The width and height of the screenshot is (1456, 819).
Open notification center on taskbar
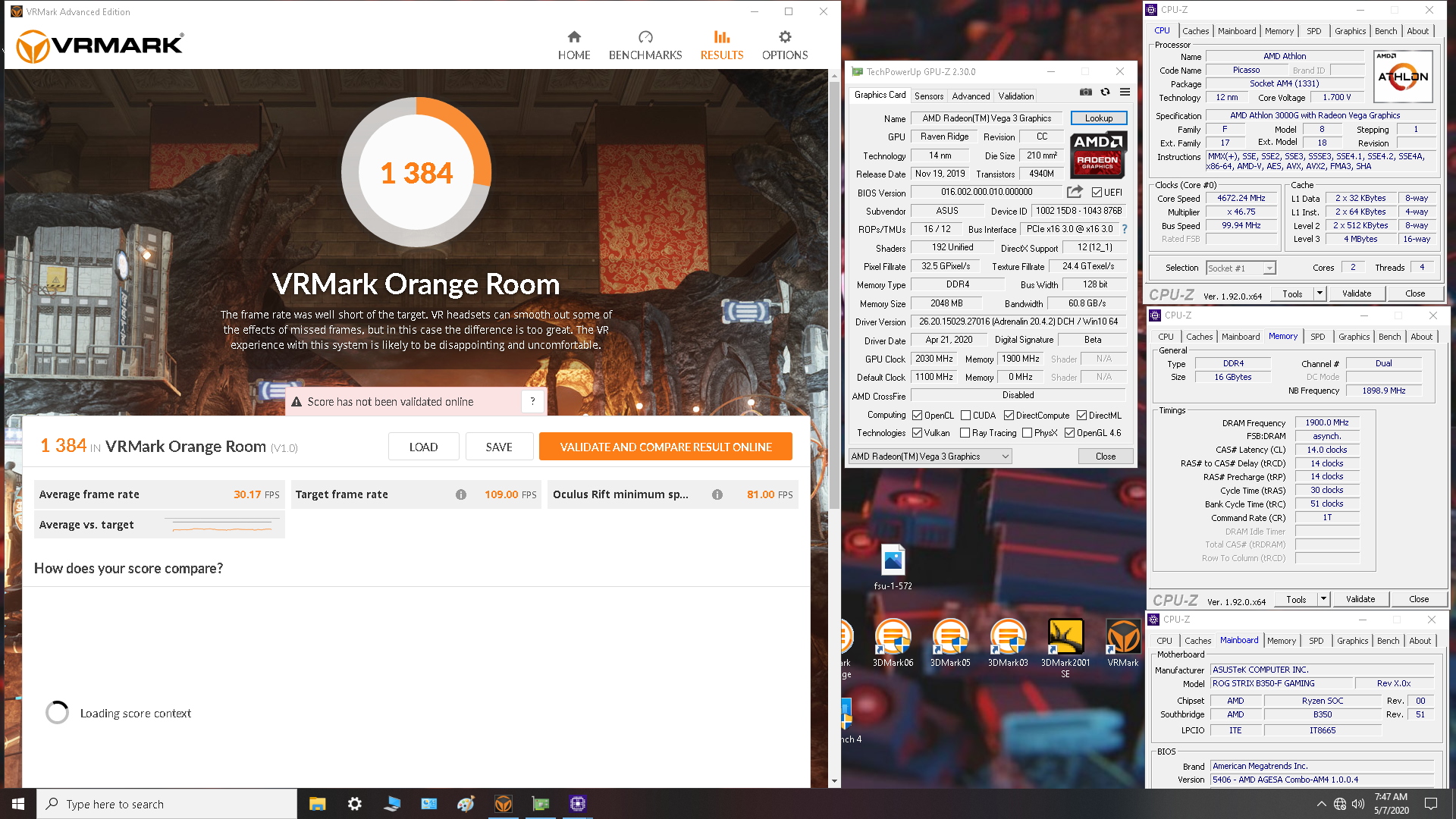coord(1431,804)
